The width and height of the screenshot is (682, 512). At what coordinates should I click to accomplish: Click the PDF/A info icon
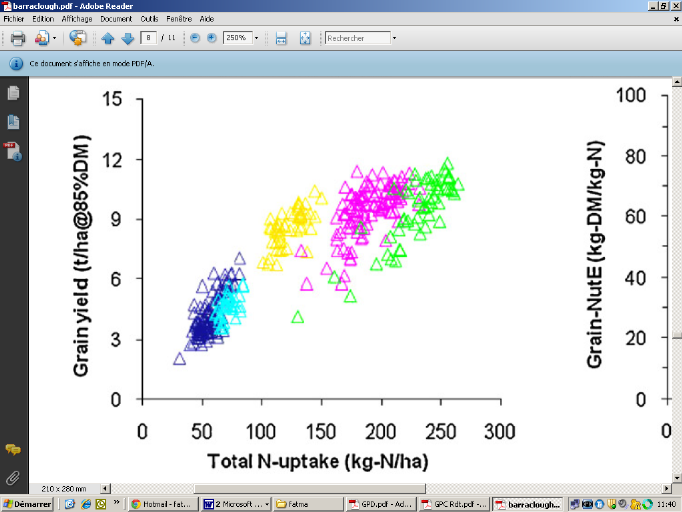(16, 62)
